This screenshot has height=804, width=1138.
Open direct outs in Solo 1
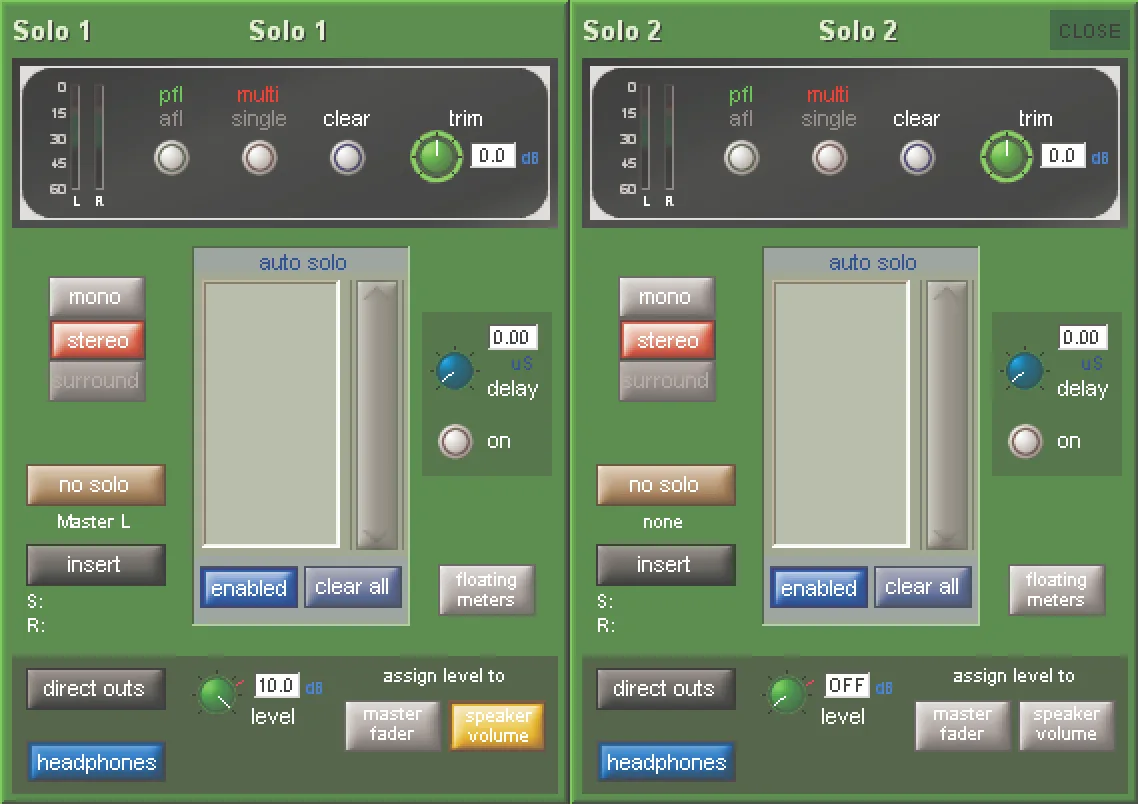coord(96,689)
